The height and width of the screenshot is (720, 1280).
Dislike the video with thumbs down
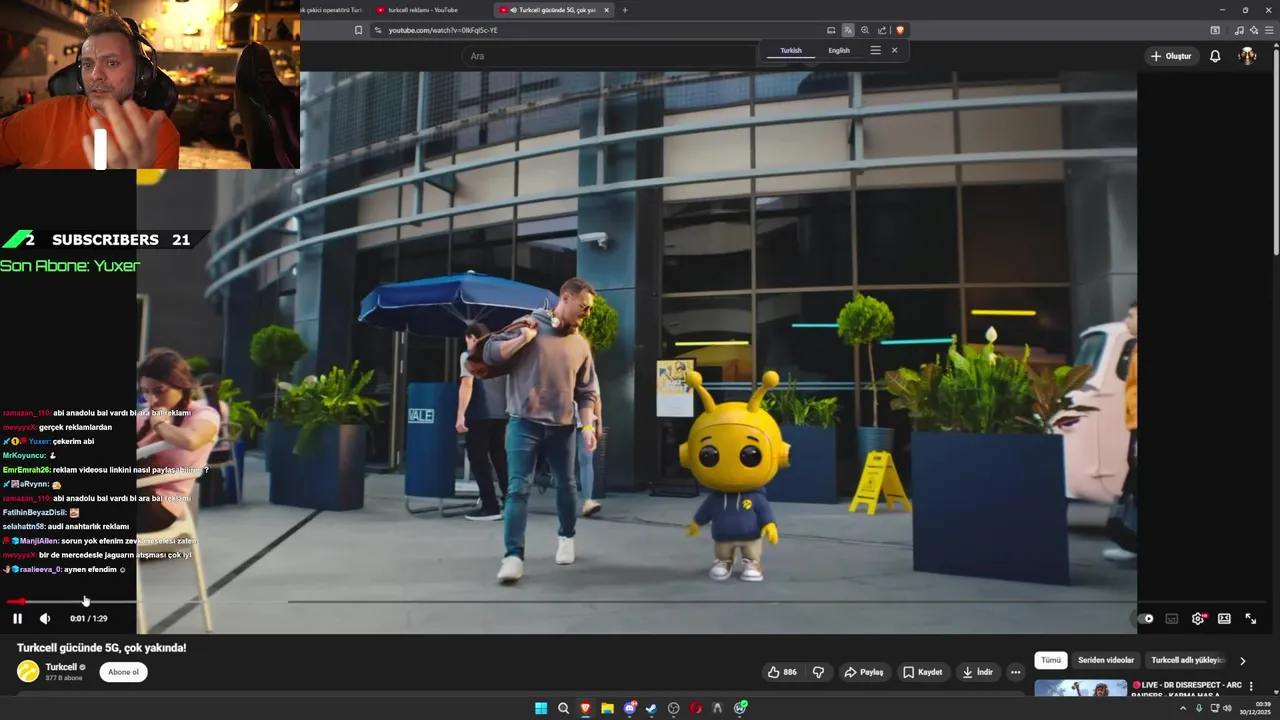(x=818, y=672)
